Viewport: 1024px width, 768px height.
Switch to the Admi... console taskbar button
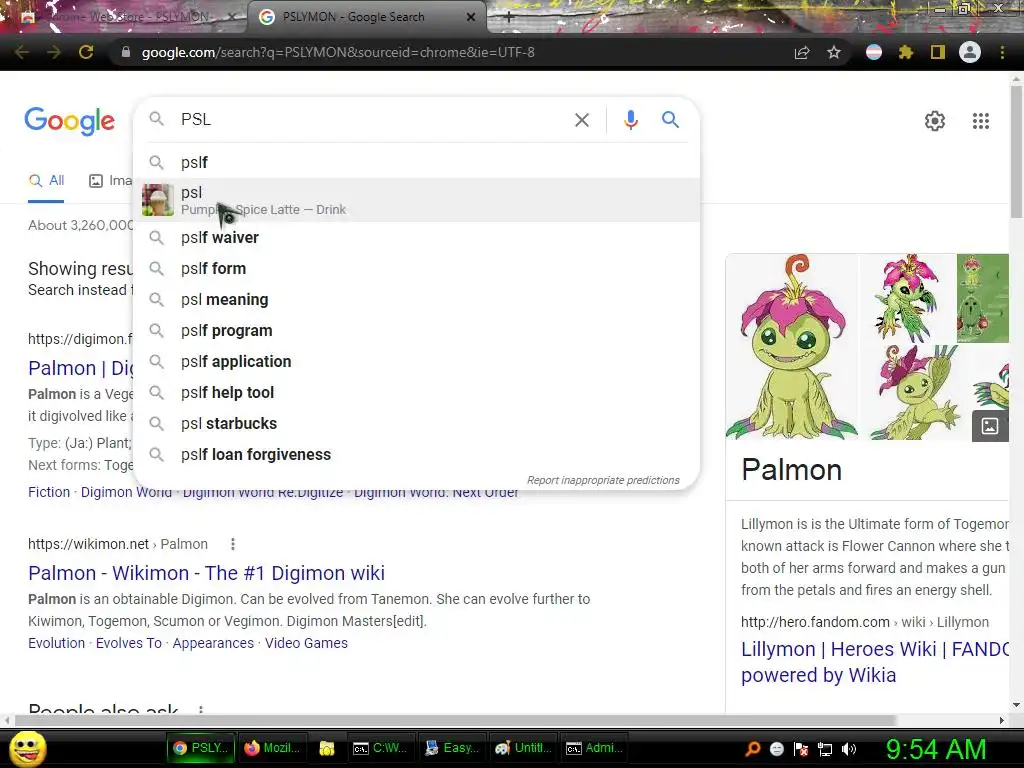point(594,748)
